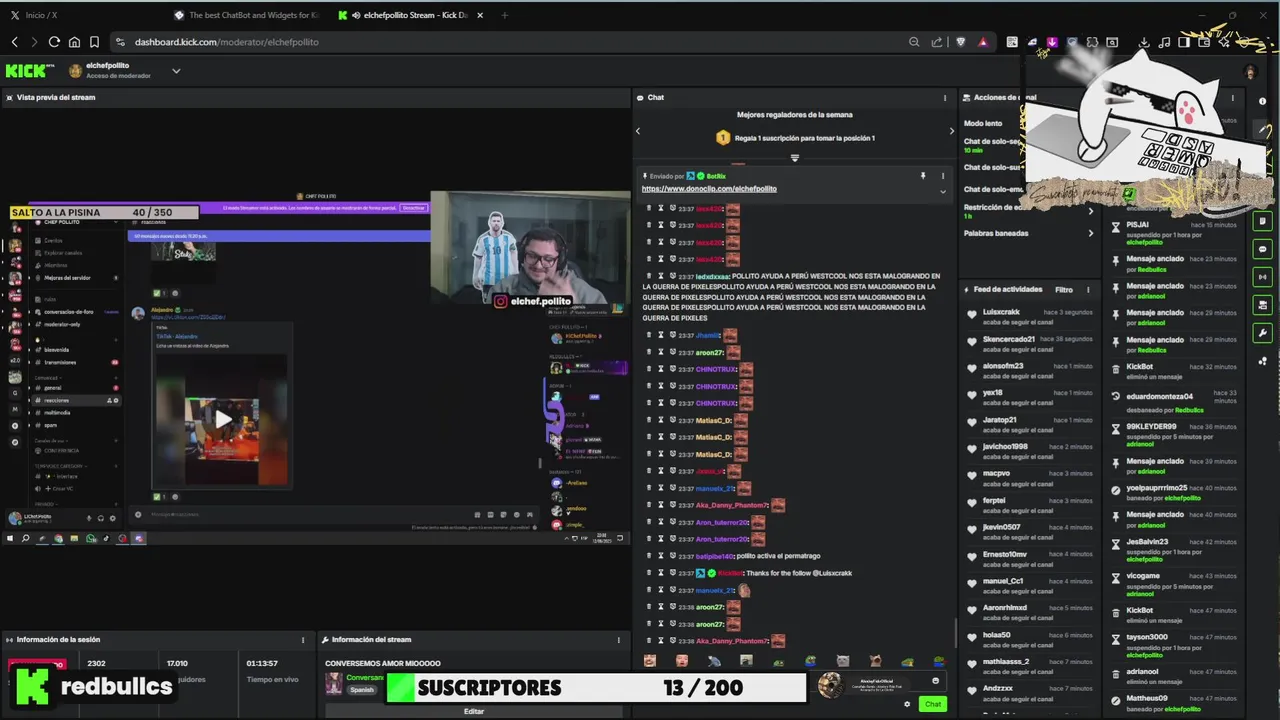Click the zoom magnifier in the address bar

point(914,42)
